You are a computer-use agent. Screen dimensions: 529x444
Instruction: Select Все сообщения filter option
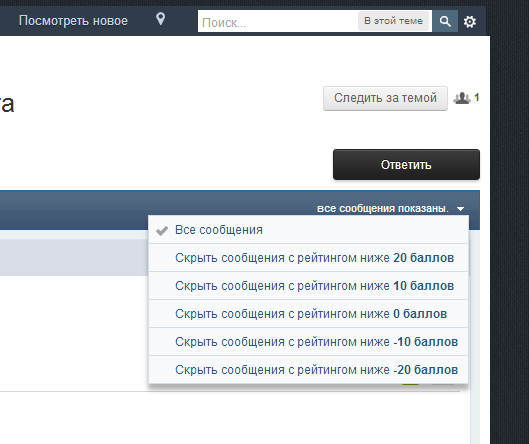pyautogui.click(x=308, y=230)
